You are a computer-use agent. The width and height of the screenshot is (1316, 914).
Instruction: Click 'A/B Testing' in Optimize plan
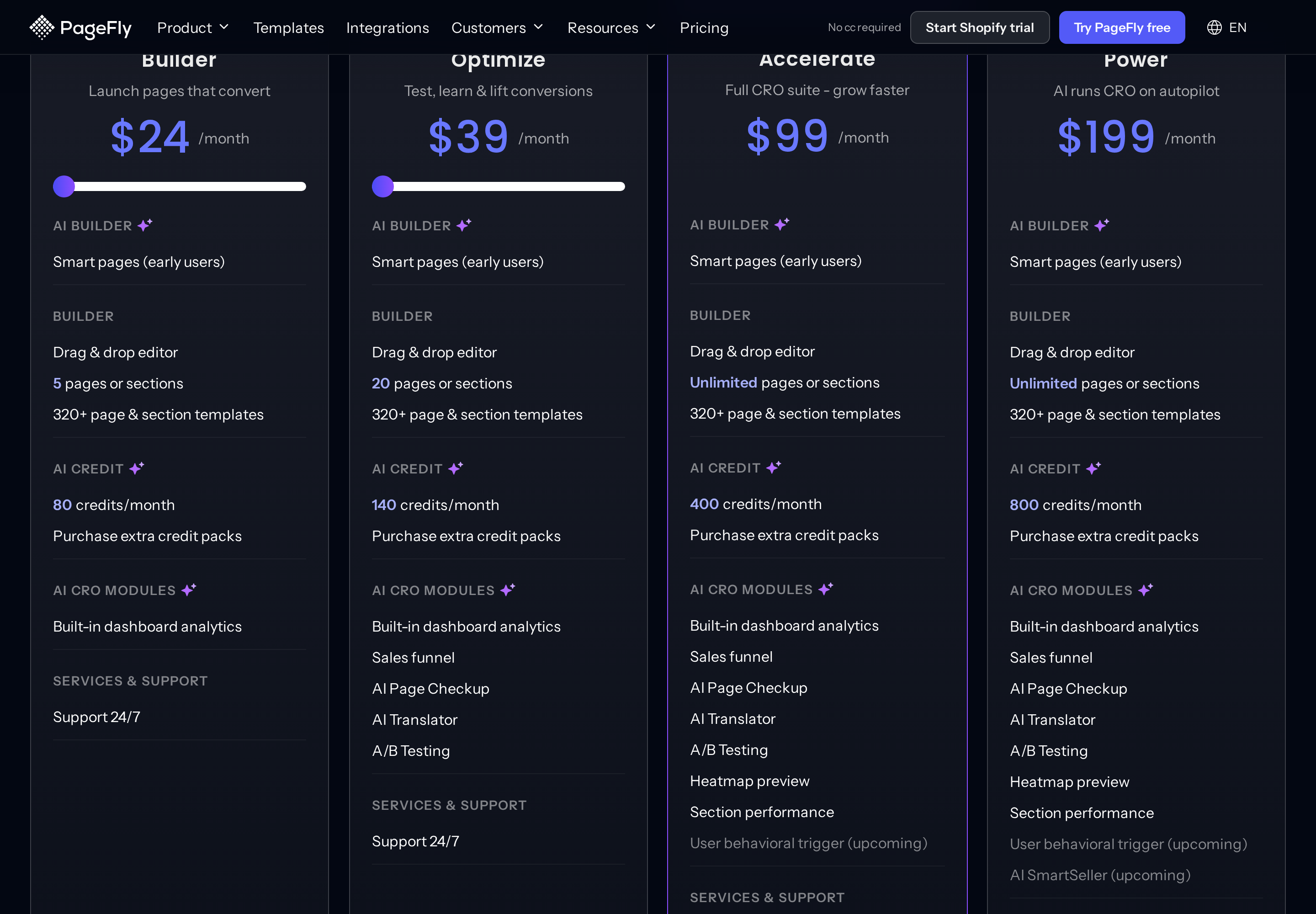[x=411, y=751]
